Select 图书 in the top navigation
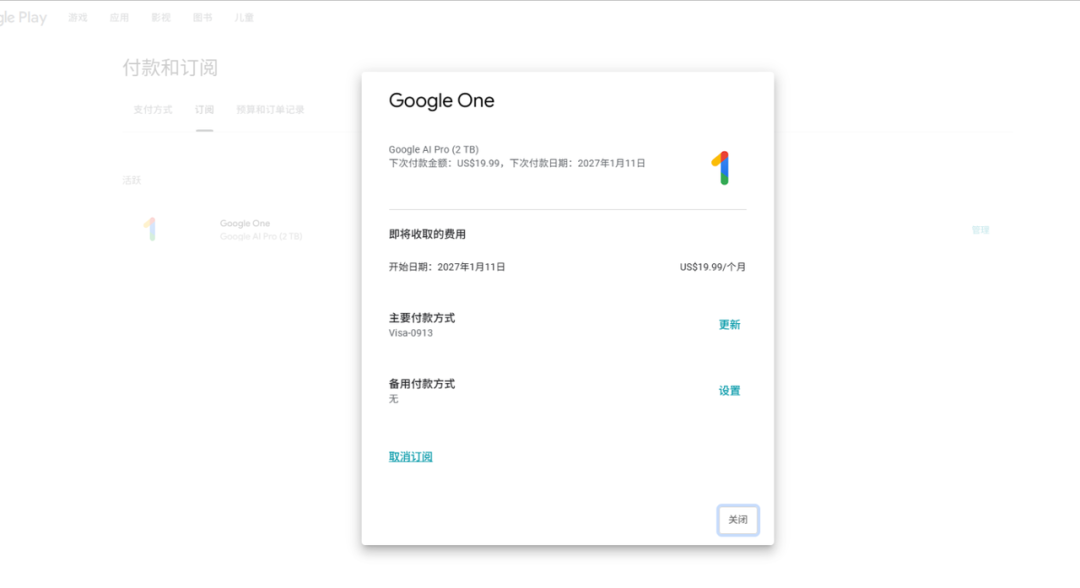Viewport: 1080px width, 588px height. pos(202,17)
